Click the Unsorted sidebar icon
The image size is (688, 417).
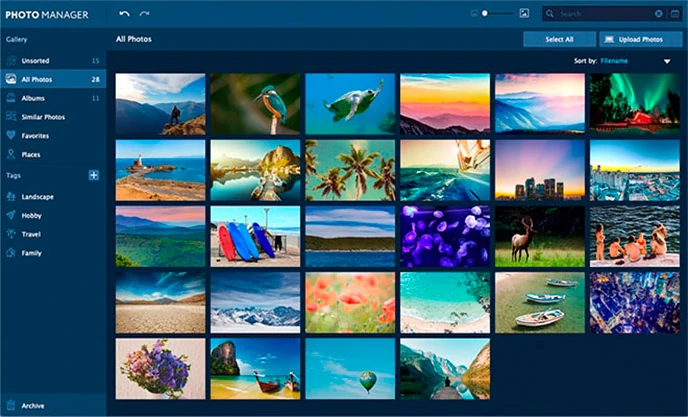[11, 61]
